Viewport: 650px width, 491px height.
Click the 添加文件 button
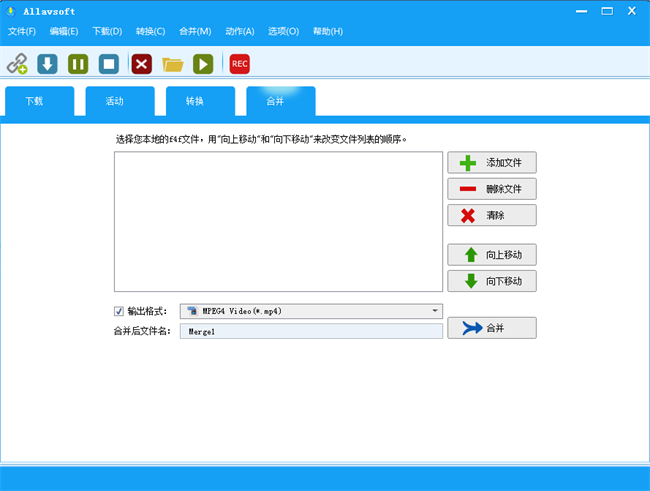coord(491,162)
